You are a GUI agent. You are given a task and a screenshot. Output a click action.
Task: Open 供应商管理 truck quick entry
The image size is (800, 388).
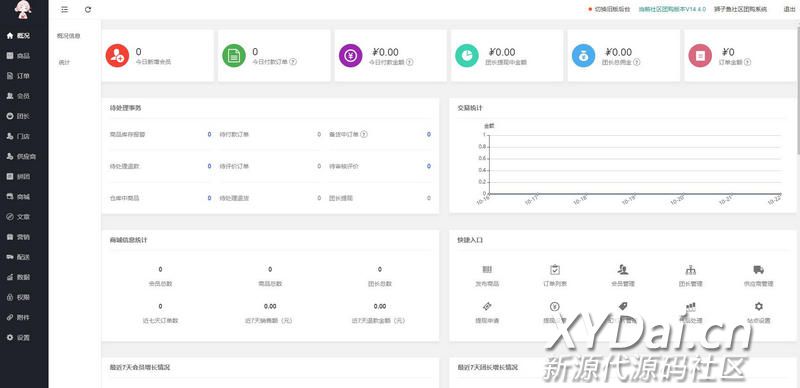tap(759, 270)
